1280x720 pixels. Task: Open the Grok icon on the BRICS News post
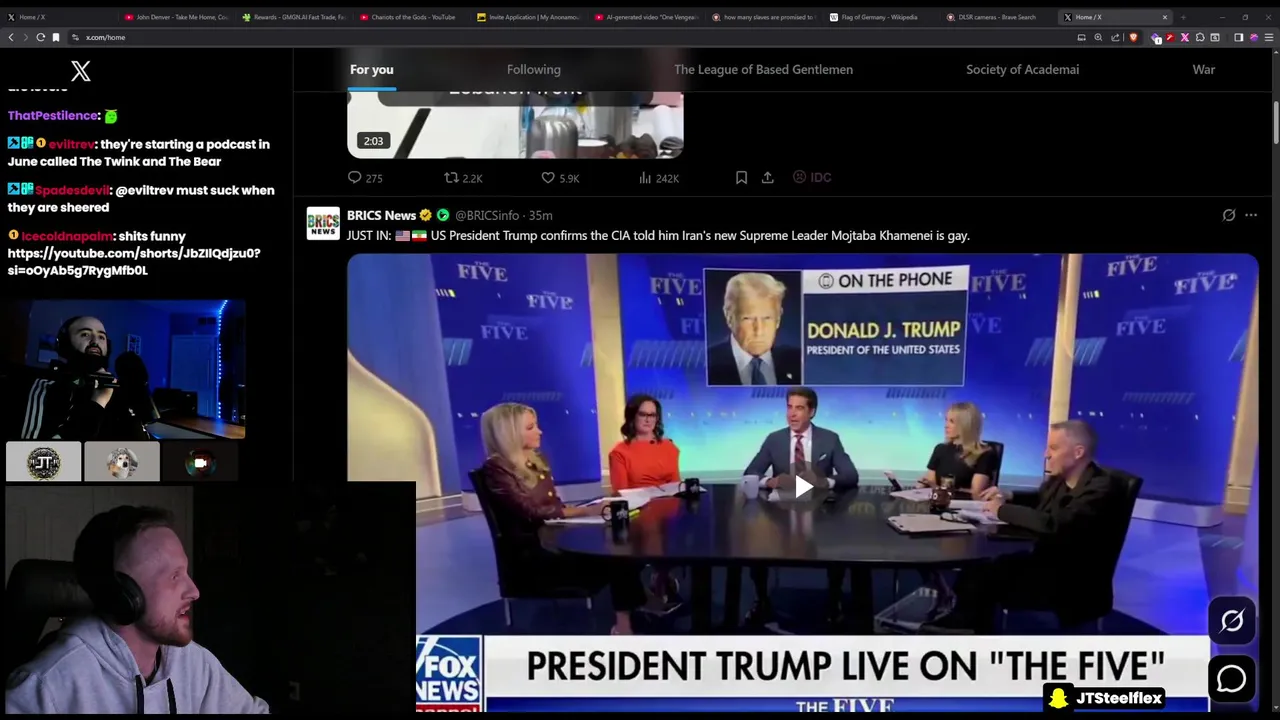[x=1229, y=215]
